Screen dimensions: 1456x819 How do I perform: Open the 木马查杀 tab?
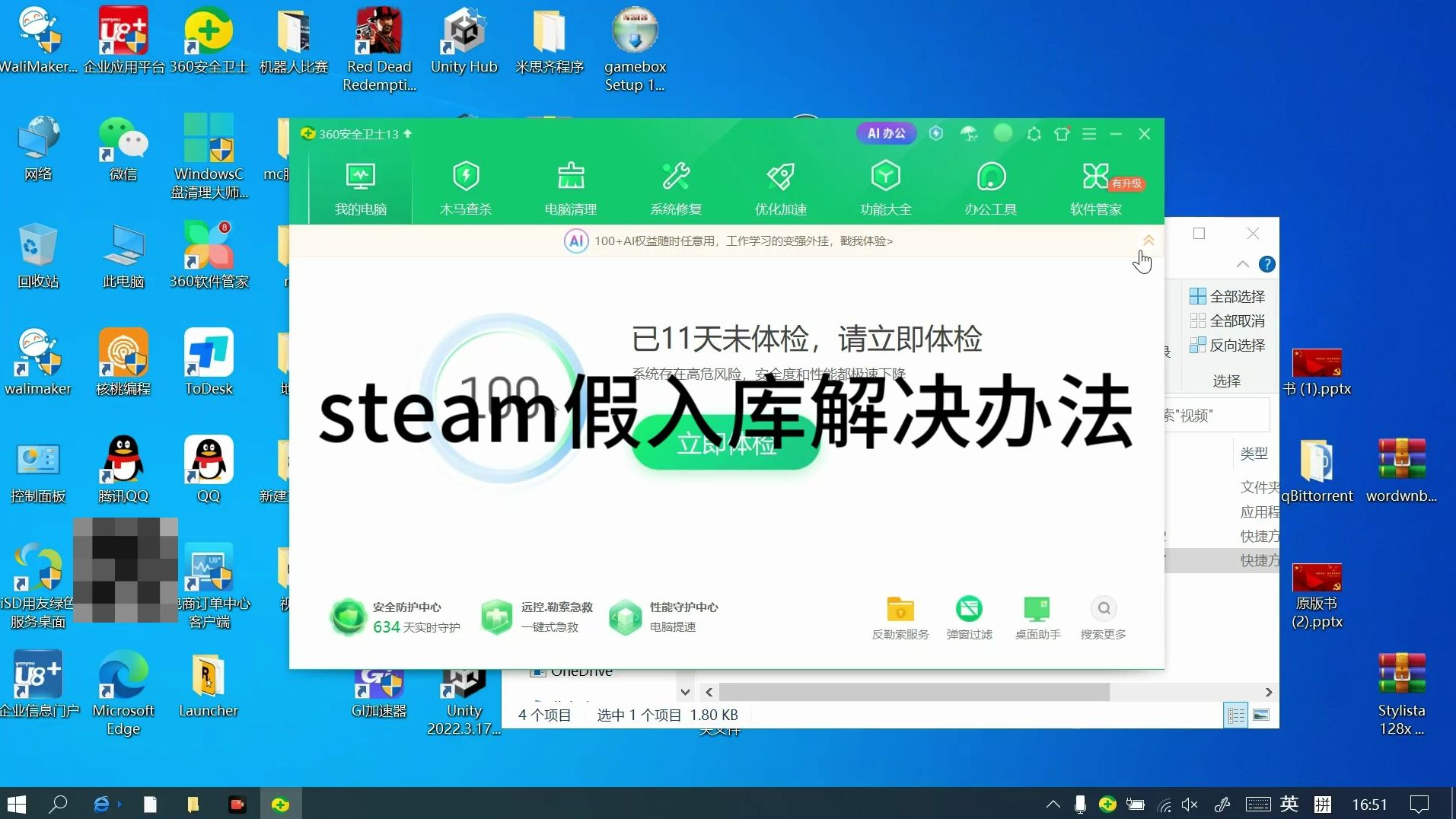click(x=466, y=189)
